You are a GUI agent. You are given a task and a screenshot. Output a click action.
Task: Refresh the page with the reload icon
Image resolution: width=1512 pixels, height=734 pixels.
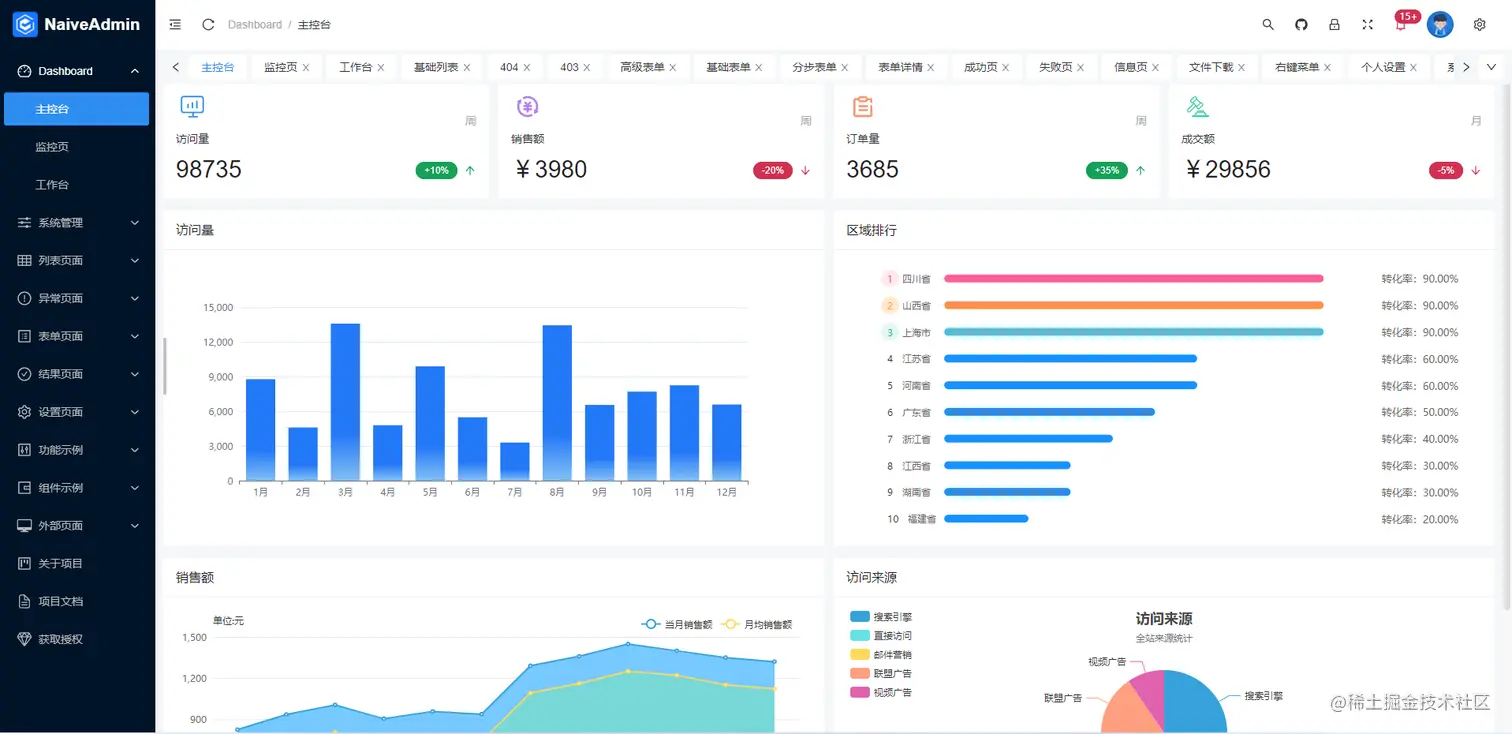pyautogui.click(x=208, y=24)
